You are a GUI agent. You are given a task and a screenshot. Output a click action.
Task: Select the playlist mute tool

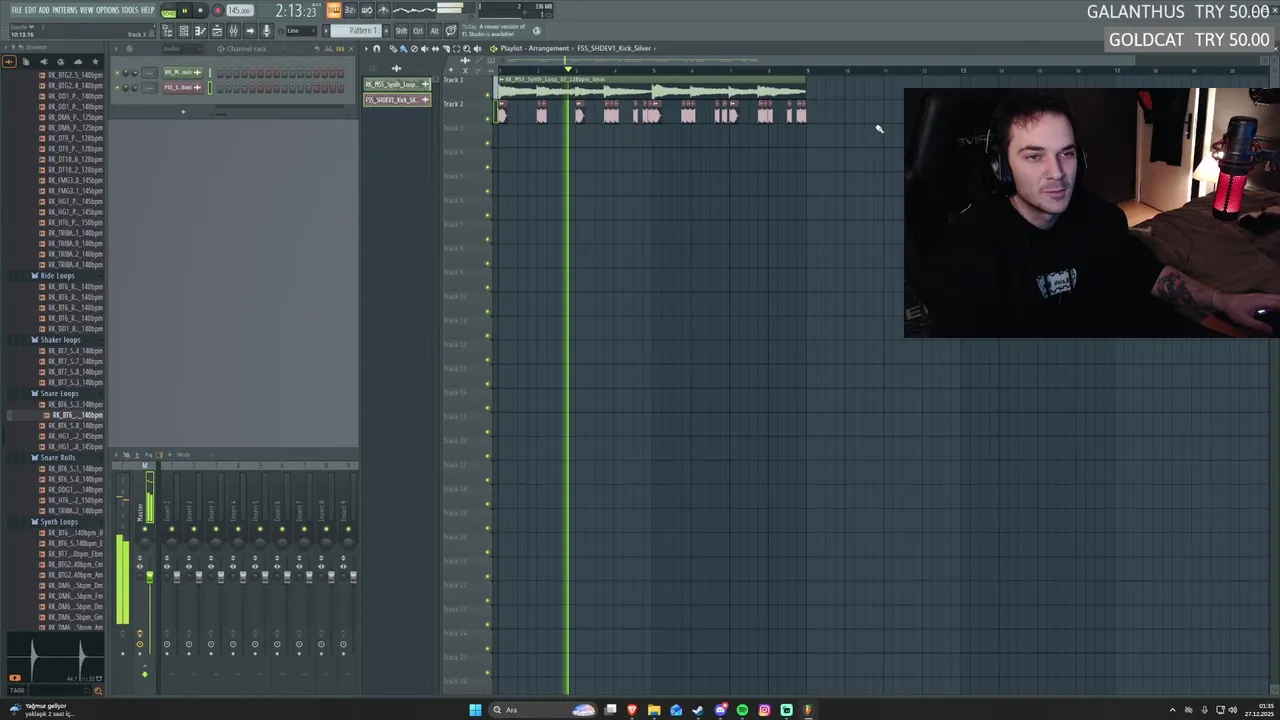tap(425, 48)
